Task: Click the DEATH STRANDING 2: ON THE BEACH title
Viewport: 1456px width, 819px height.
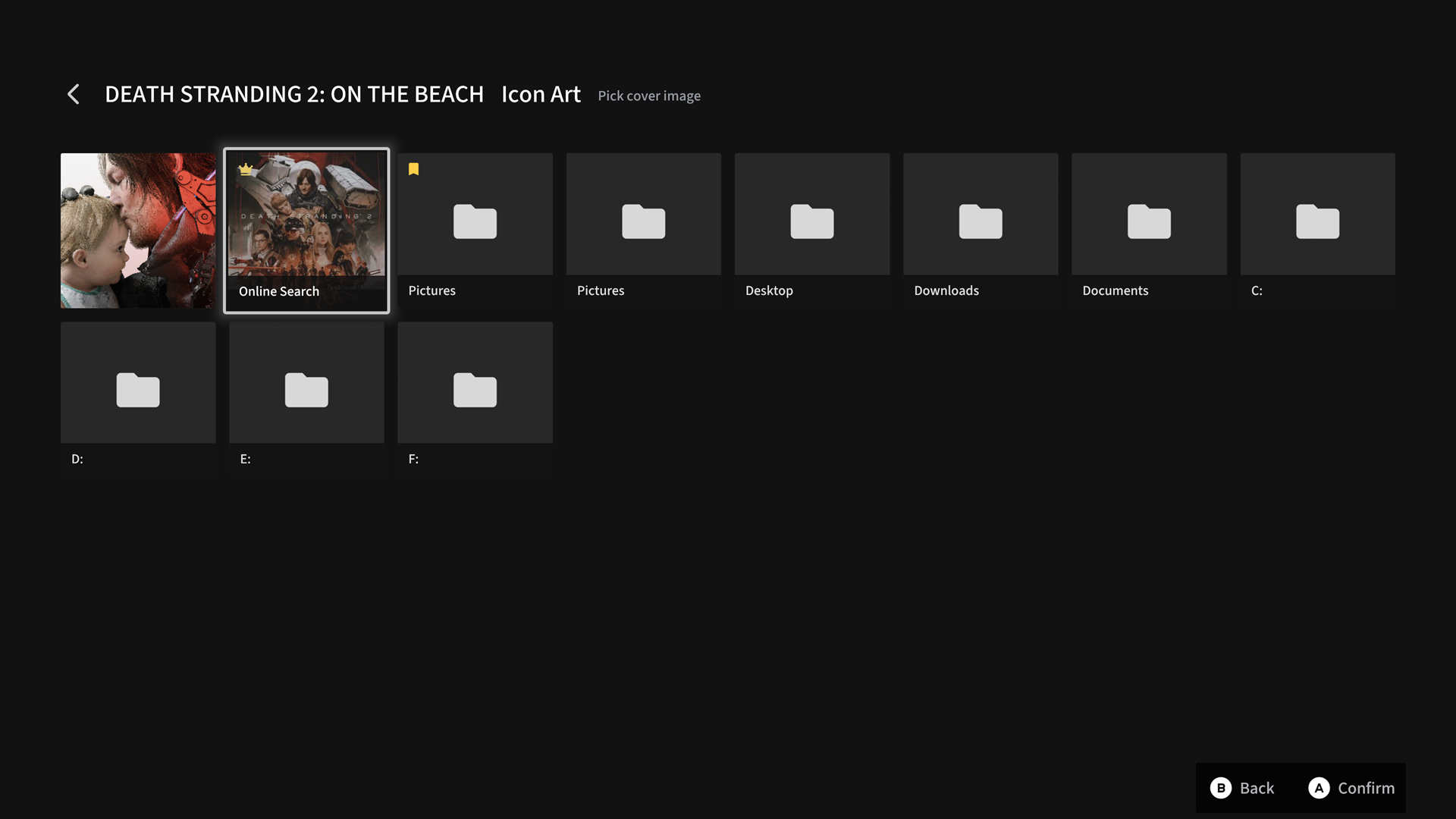Action: tap(294, 94)
